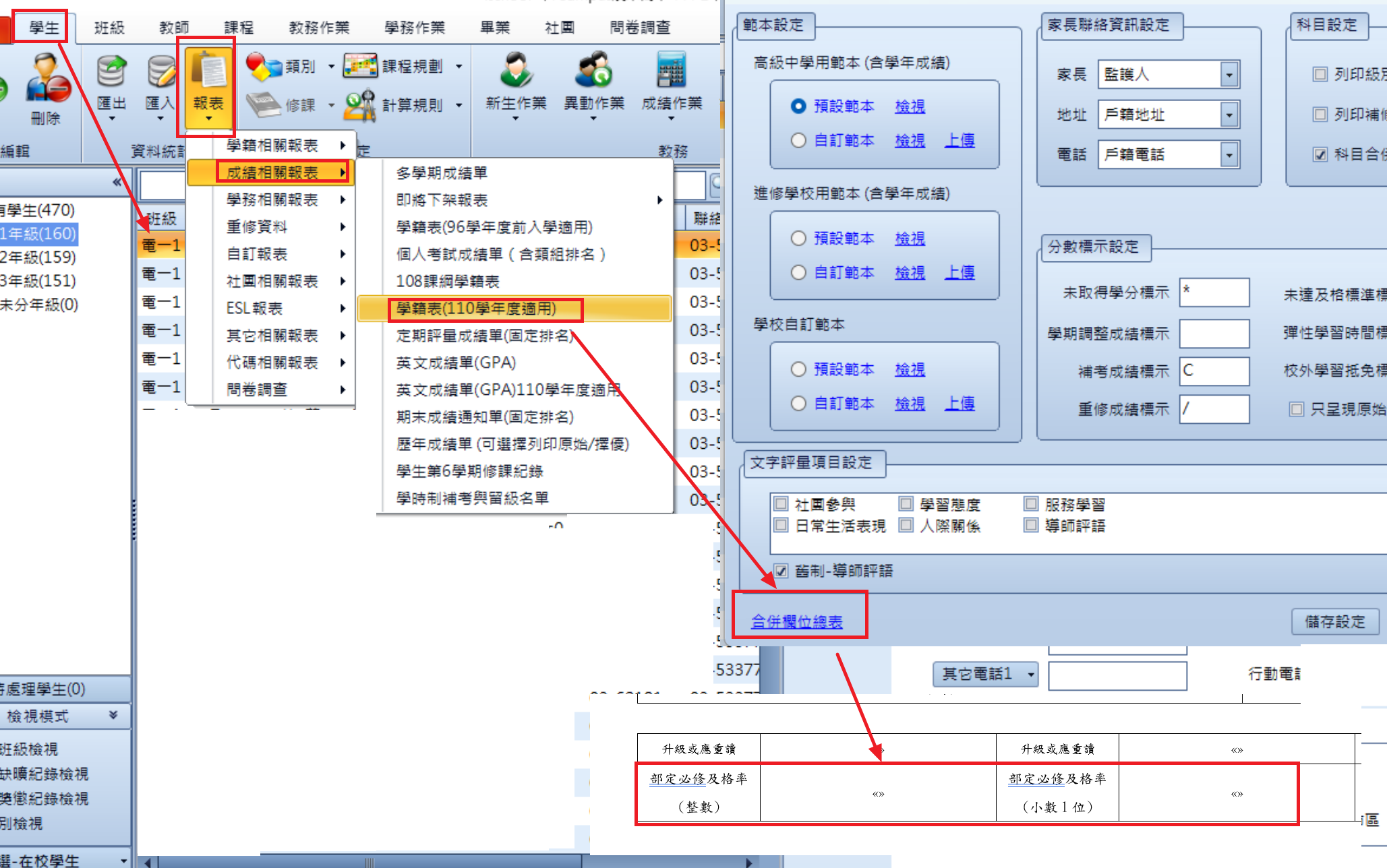Click the 補考成績標示 input field
The width and height of the screenshot is (1387, 868).
pos(1214,371)
